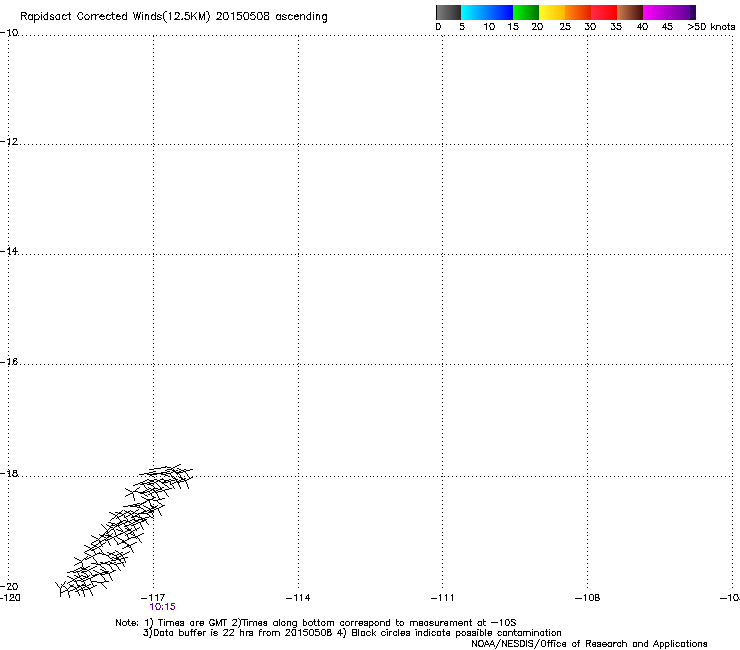Viewport: 740px width, 650px height.
Task: Click the latitude label '-14'
Action: tap(9, 251)
